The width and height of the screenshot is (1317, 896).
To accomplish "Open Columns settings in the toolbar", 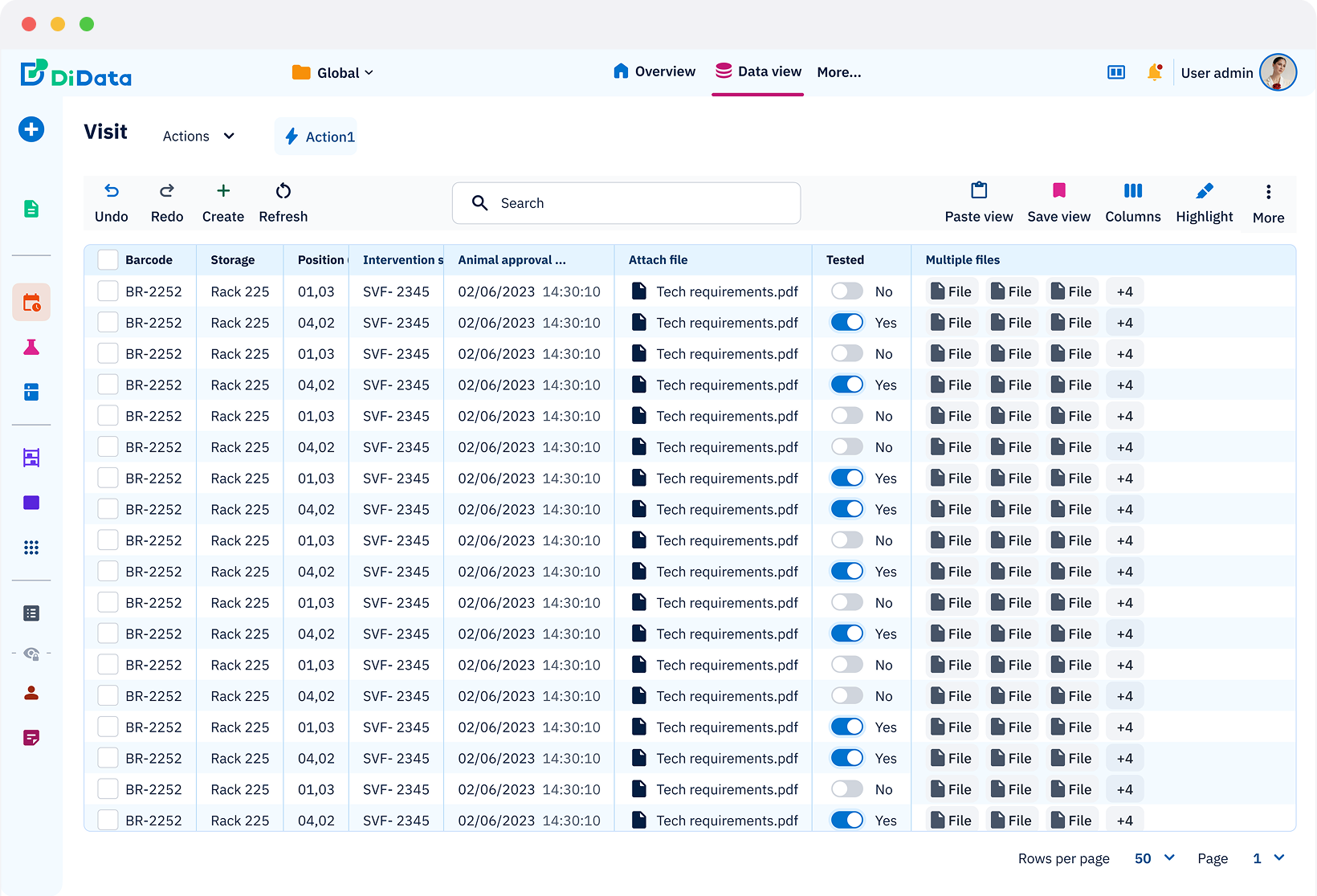I will coord(1132,202).
